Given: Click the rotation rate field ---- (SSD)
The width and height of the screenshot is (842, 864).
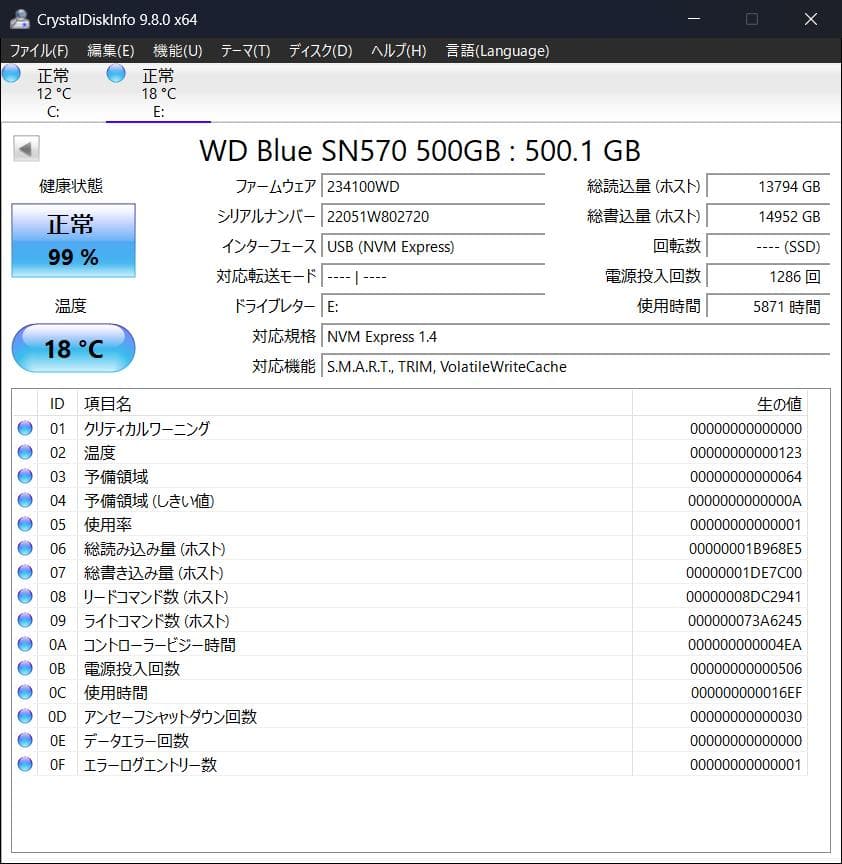Looking at the screenshot, I should coord(768,246).
